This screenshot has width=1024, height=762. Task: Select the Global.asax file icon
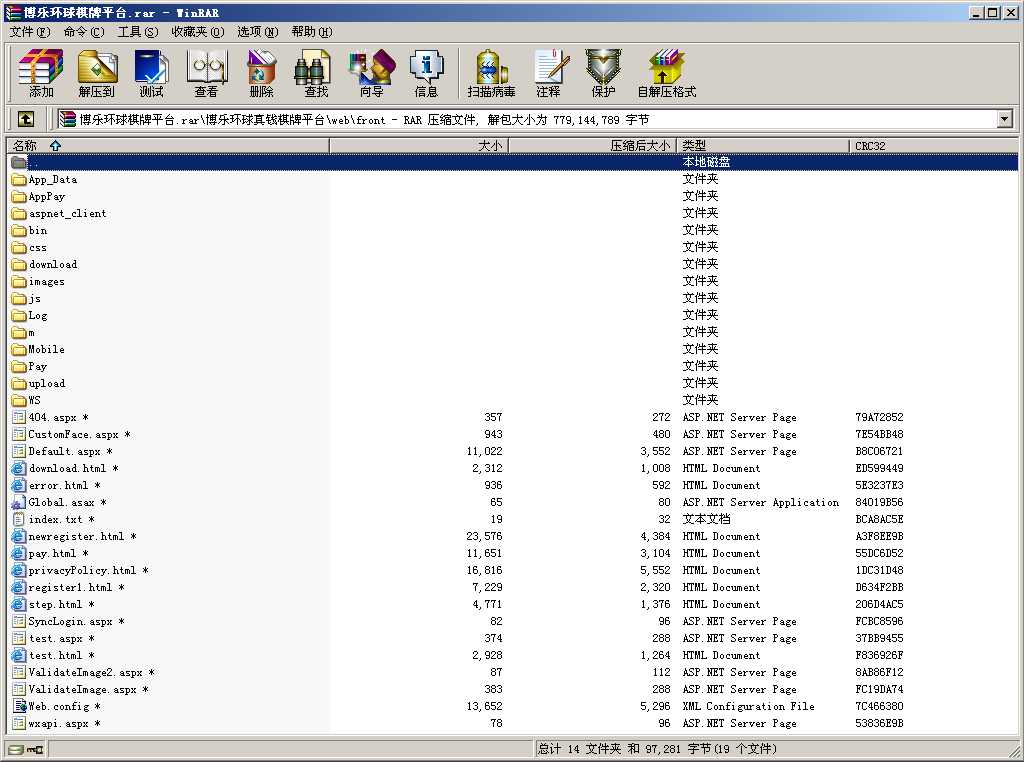[19, 503]
